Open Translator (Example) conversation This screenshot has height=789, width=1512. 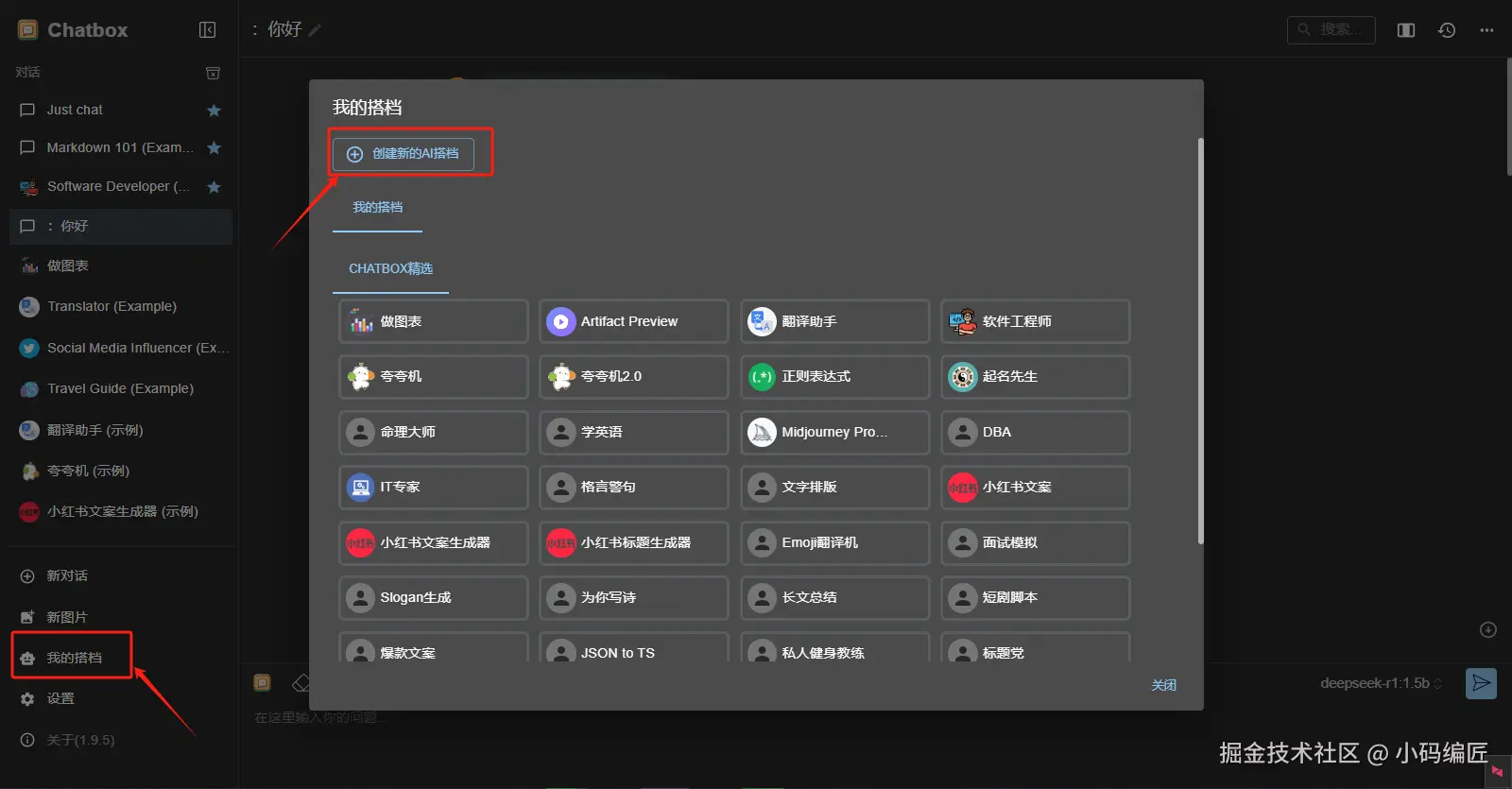pos(121,306)
